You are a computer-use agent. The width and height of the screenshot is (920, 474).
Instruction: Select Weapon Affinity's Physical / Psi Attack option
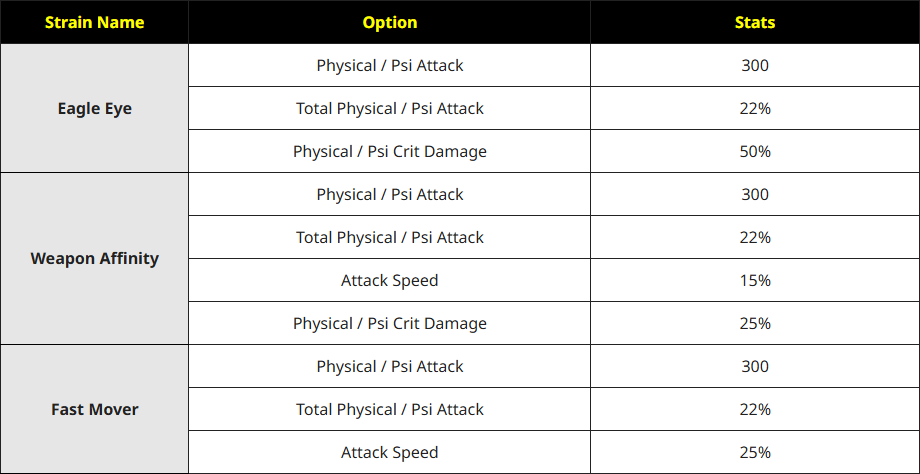[x=390, y=194]
